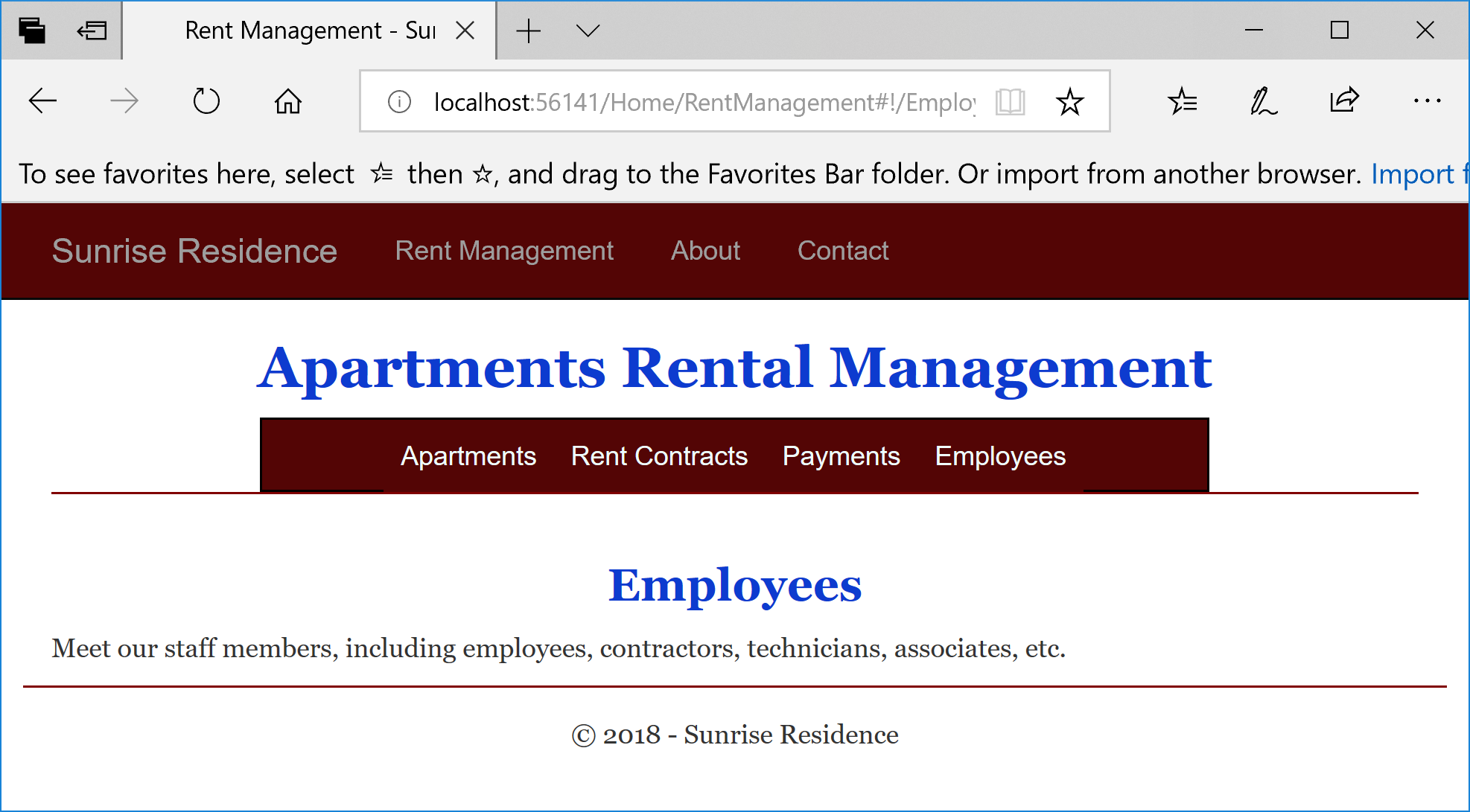The image size is (1470, 812).
Task: Click the Share page icon
Action: click(1345, 100)
